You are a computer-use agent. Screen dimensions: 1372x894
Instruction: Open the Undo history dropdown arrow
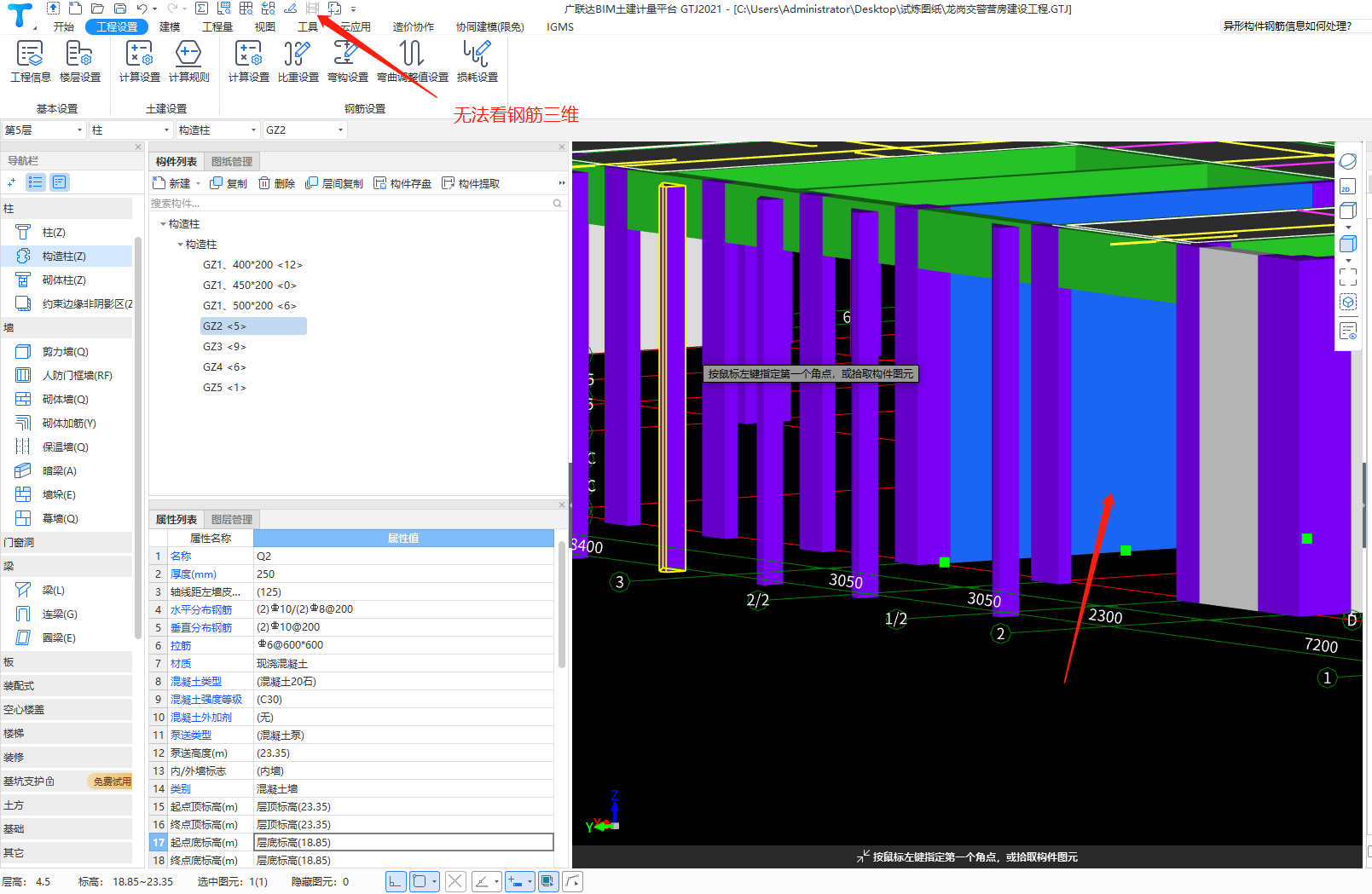pyautogui.click(x=154, y=9)
